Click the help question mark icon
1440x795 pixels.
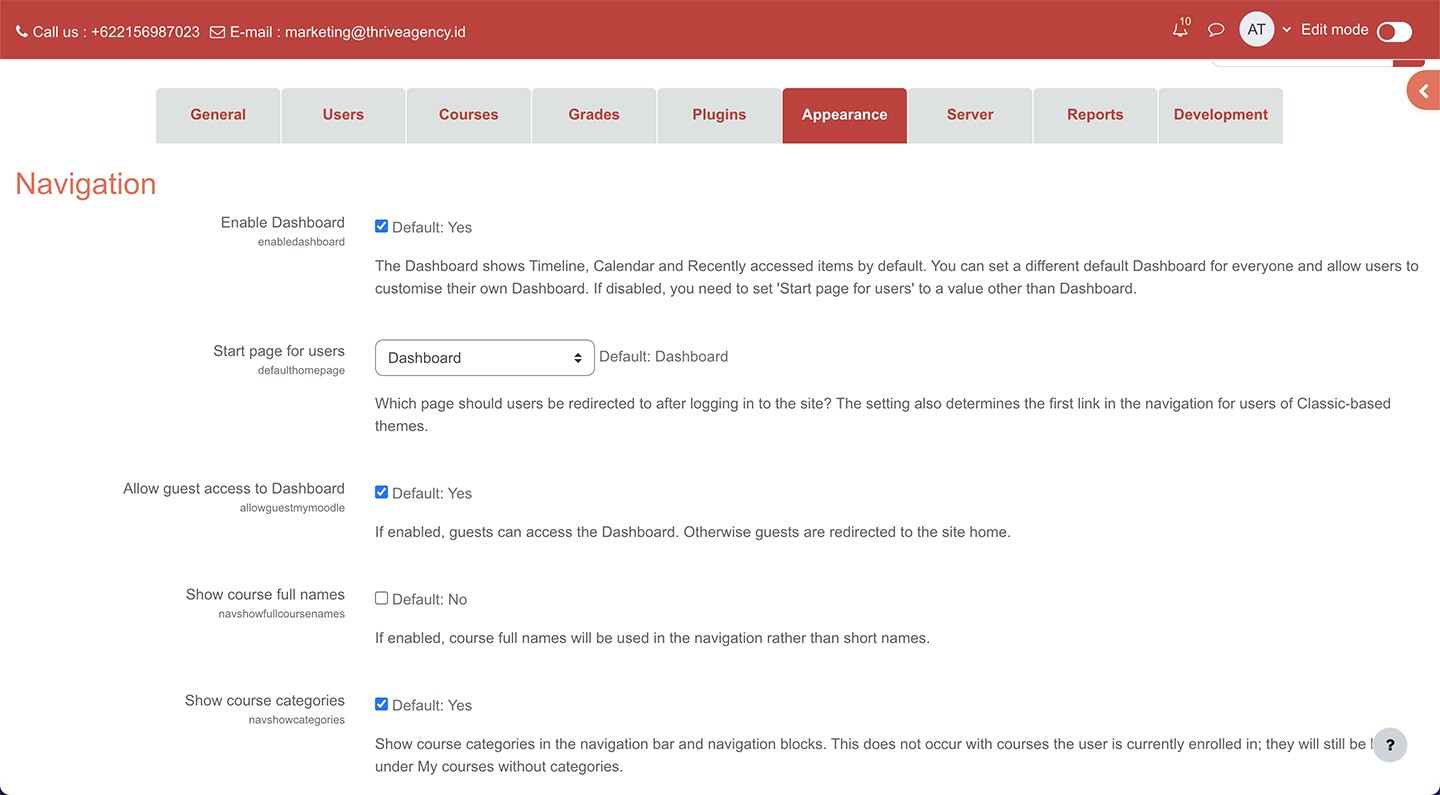[1389, 745]
